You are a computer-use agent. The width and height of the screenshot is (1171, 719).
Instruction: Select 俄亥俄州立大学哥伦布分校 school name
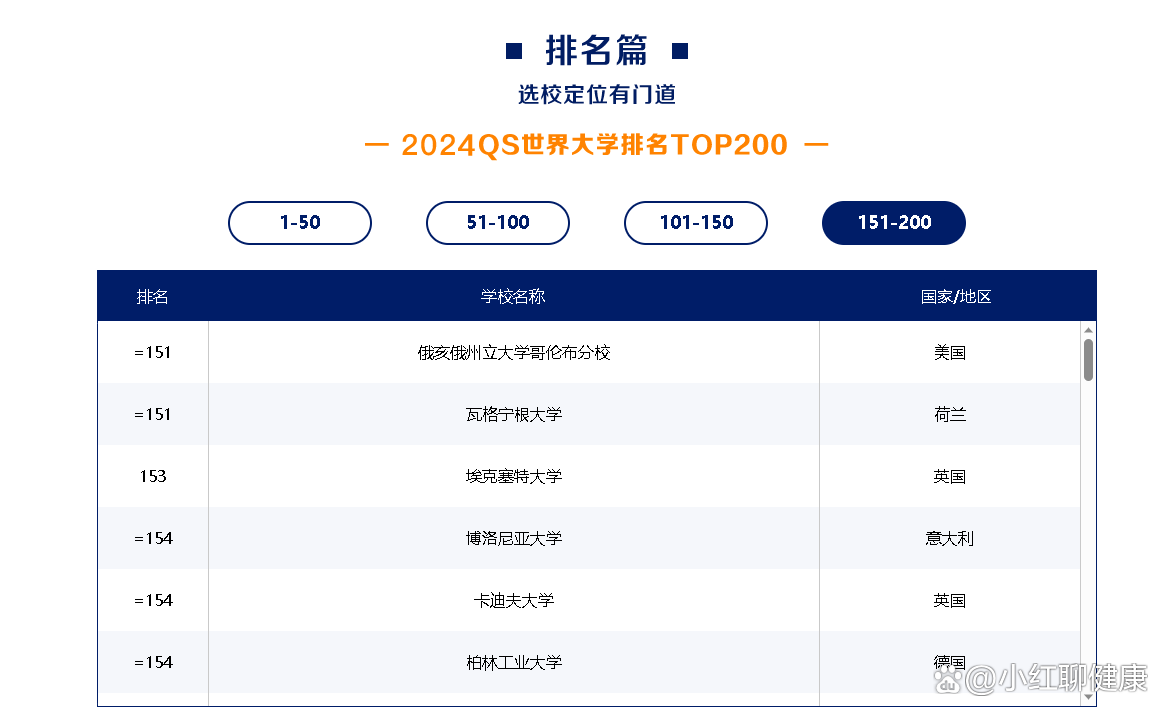[x=514, y=352]
